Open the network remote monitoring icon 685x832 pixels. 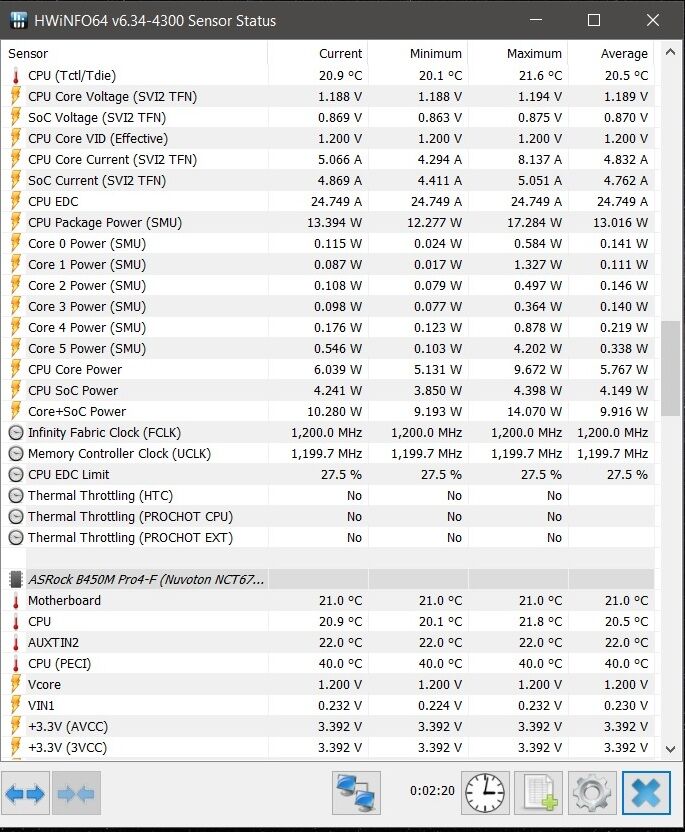[356, 793]
